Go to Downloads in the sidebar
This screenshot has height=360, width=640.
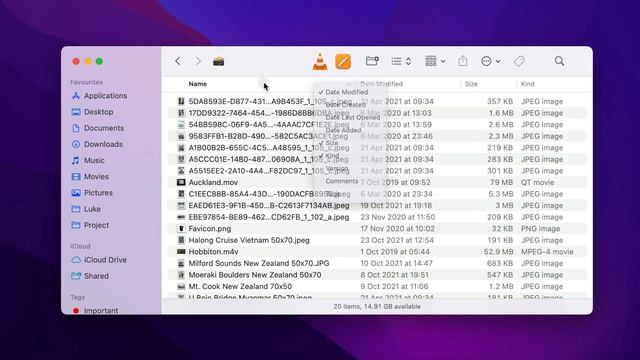pos(97,144)
